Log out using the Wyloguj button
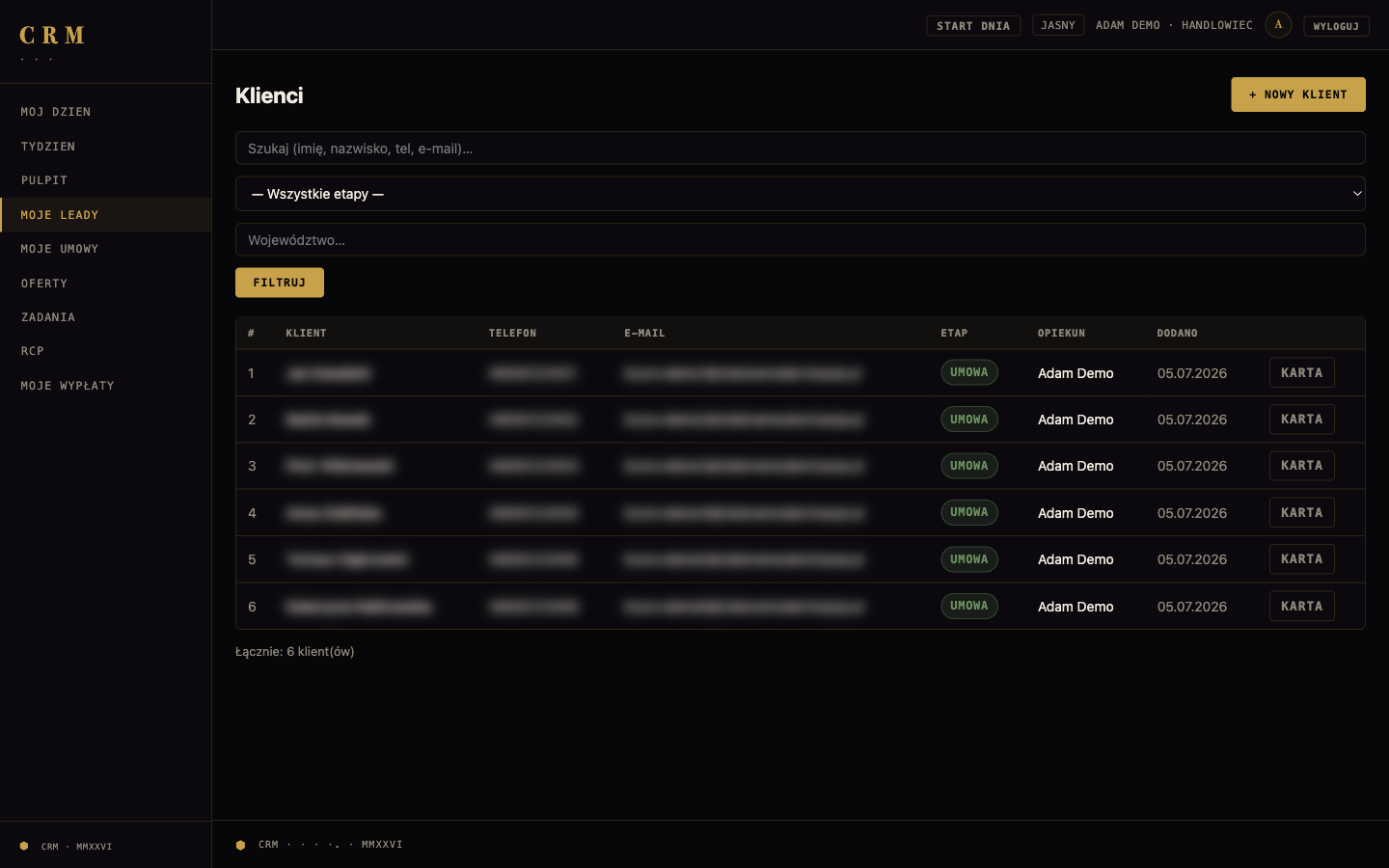 [x=1336, y=26]
